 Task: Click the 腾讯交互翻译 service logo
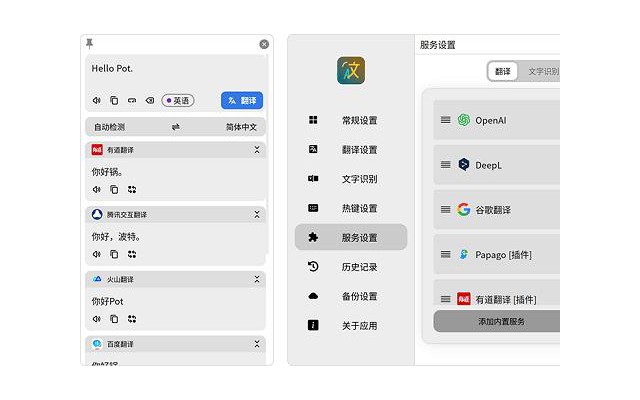coord(97,214)
